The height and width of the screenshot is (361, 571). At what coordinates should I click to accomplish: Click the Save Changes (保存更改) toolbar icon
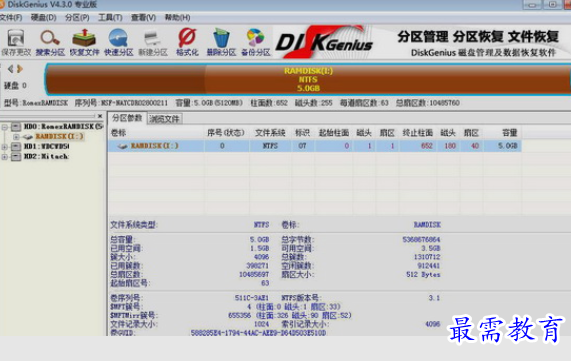click(16, 43)
